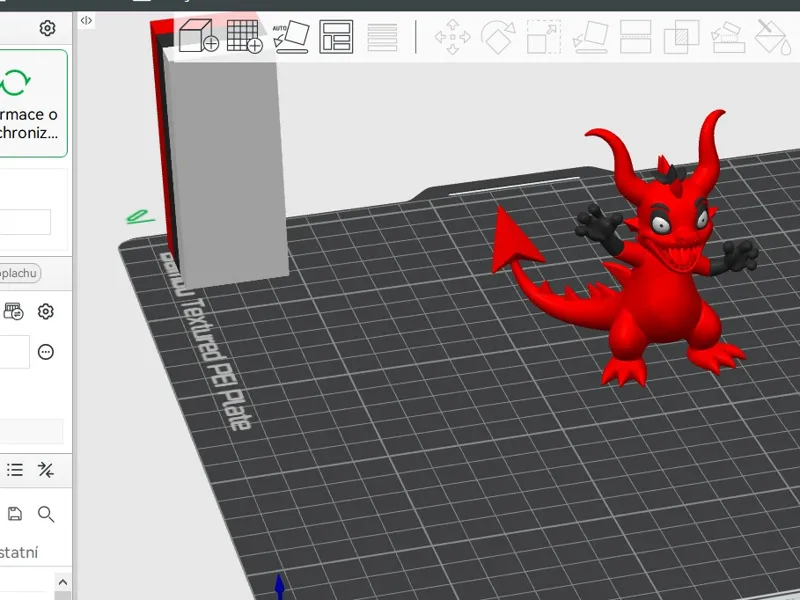Click the three-dots more options button
Image resolution: width=800 pixels, height=600 pixels.
[46, 352]
